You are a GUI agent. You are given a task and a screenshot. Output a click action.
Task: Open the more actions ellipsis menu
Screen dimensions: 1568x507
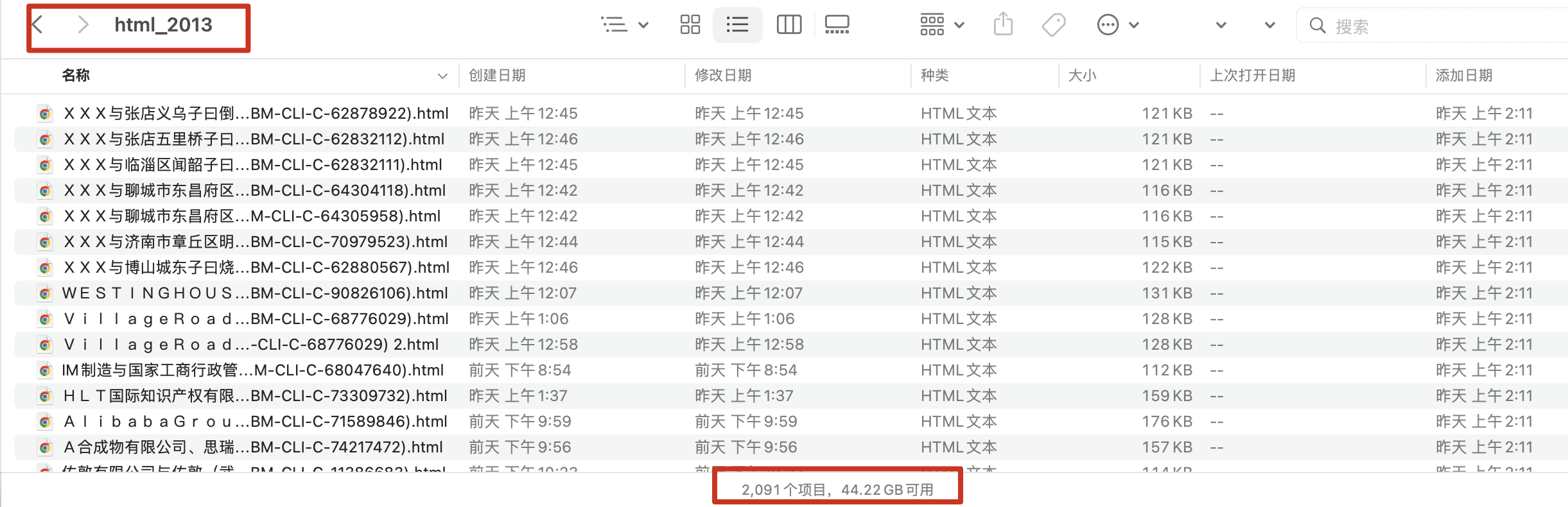click(1117, 25)
